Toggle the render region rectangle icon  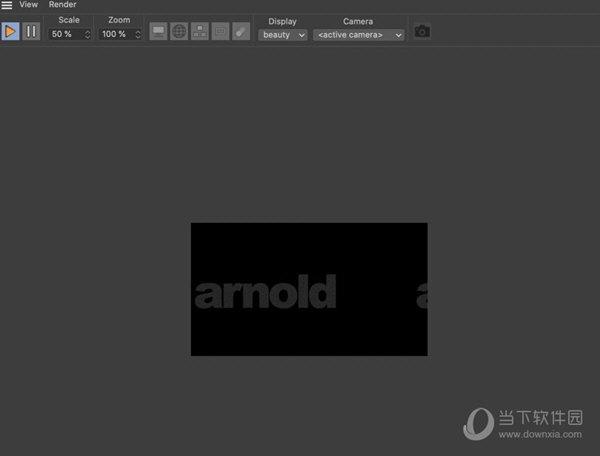click(x=220, y=31)
